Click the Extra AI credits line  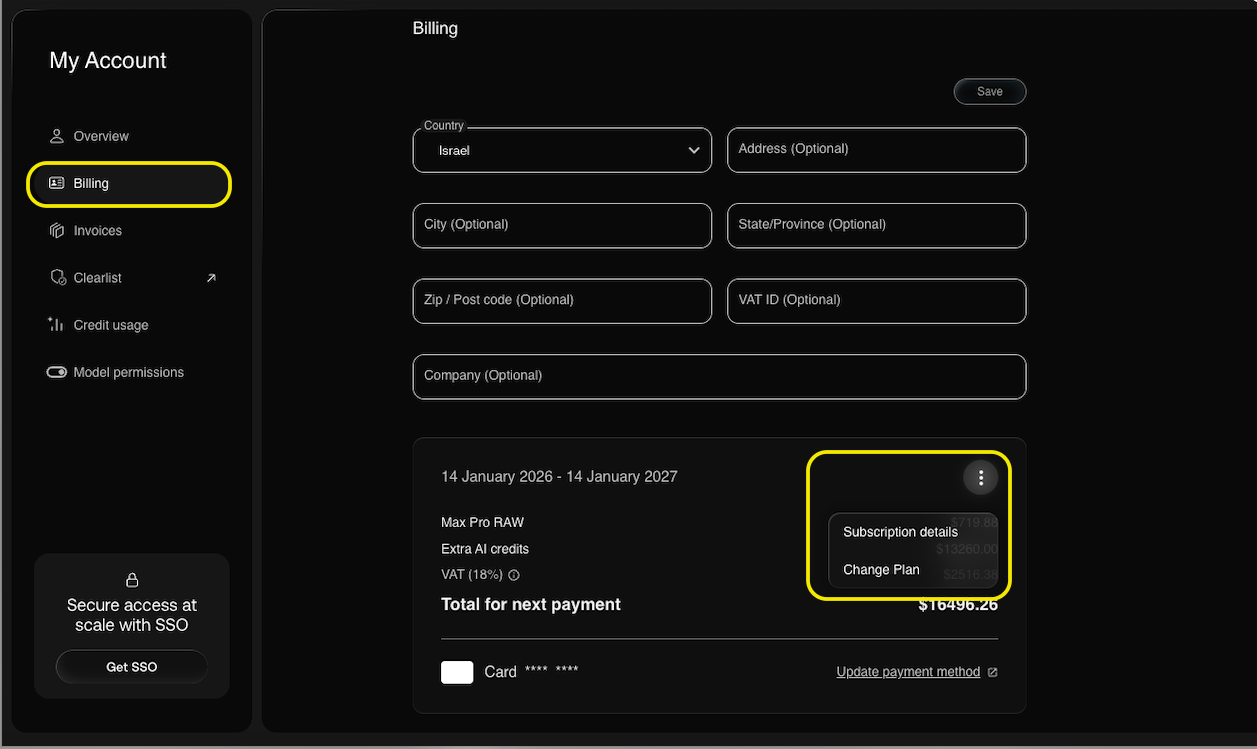click(x=485, y=549)
